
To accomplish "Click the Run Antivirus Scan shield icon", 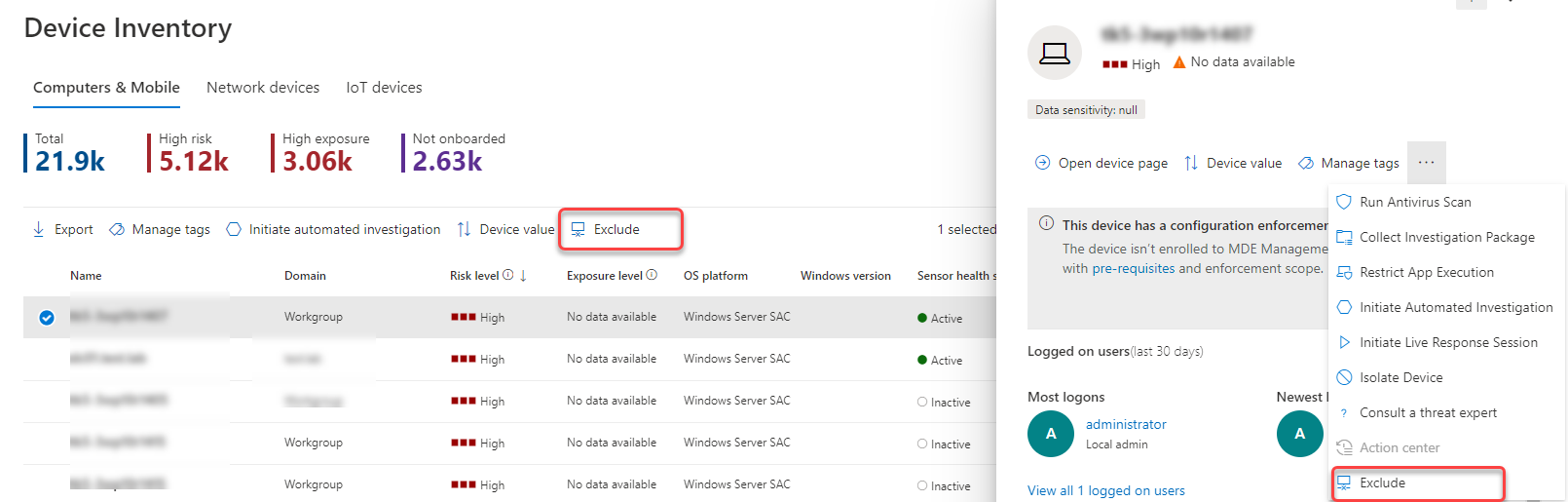I will click(x=1344, y=202).
